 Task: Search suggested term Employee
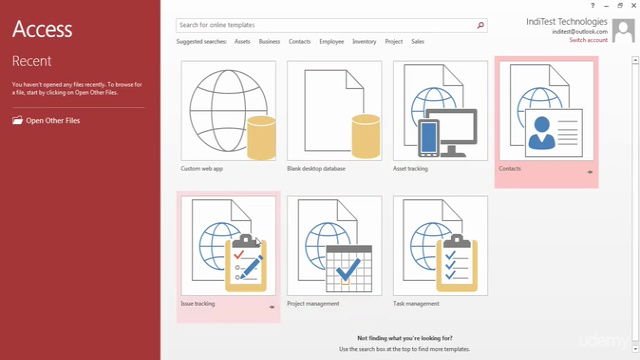point(331,42)
